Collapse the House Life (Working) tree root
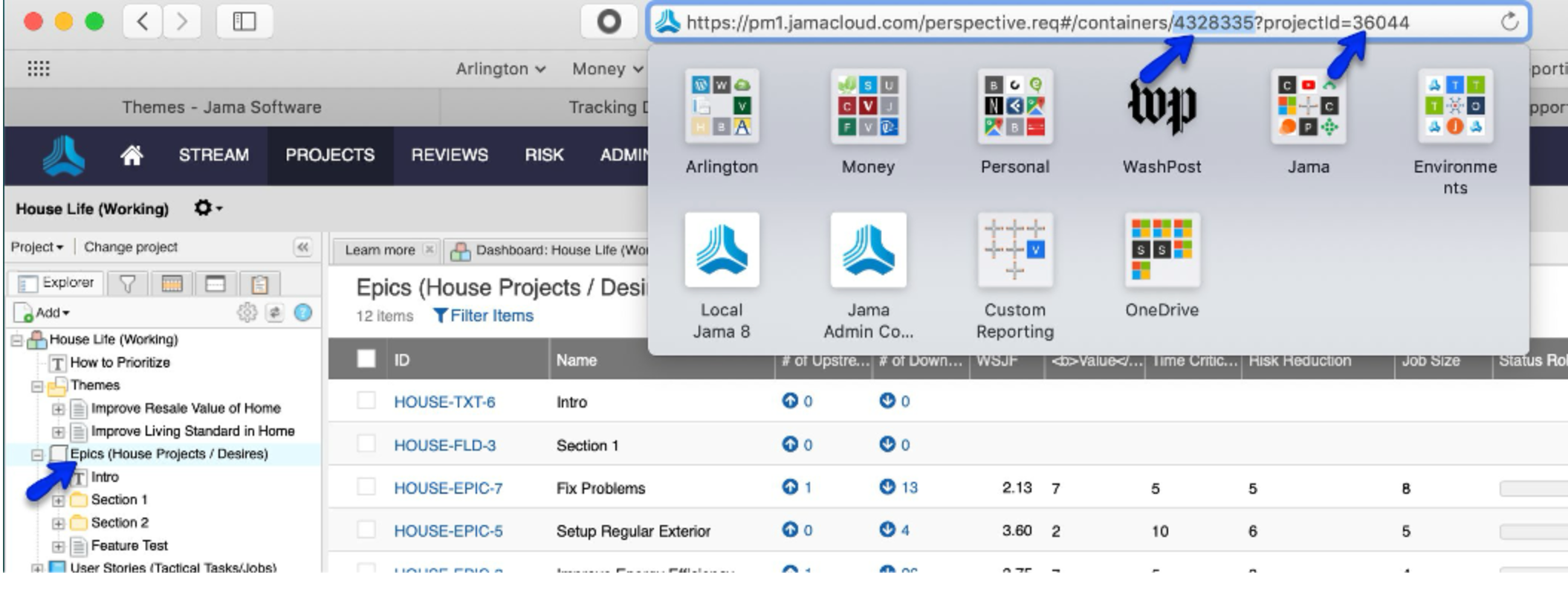The image size is (1568, 589). [x=16, y=341]
